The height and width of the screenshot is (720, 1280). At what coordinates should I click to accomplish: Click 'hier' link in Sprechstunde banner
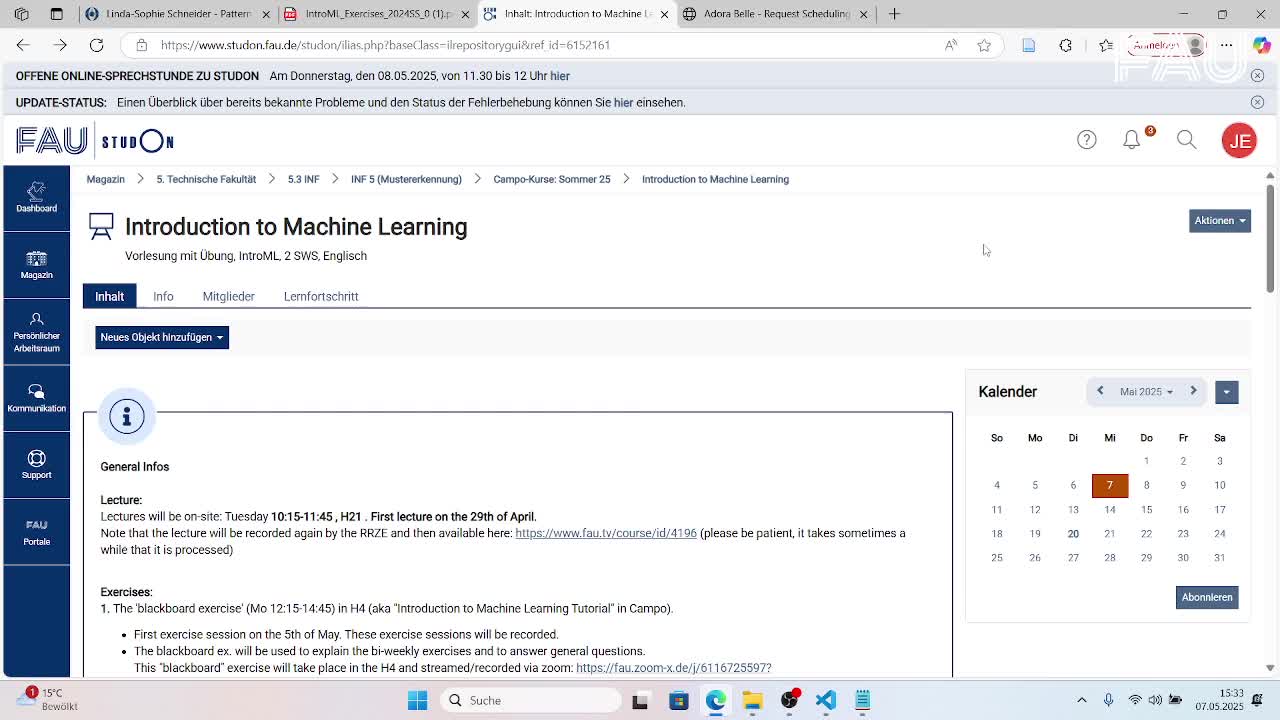pos(560,76)
